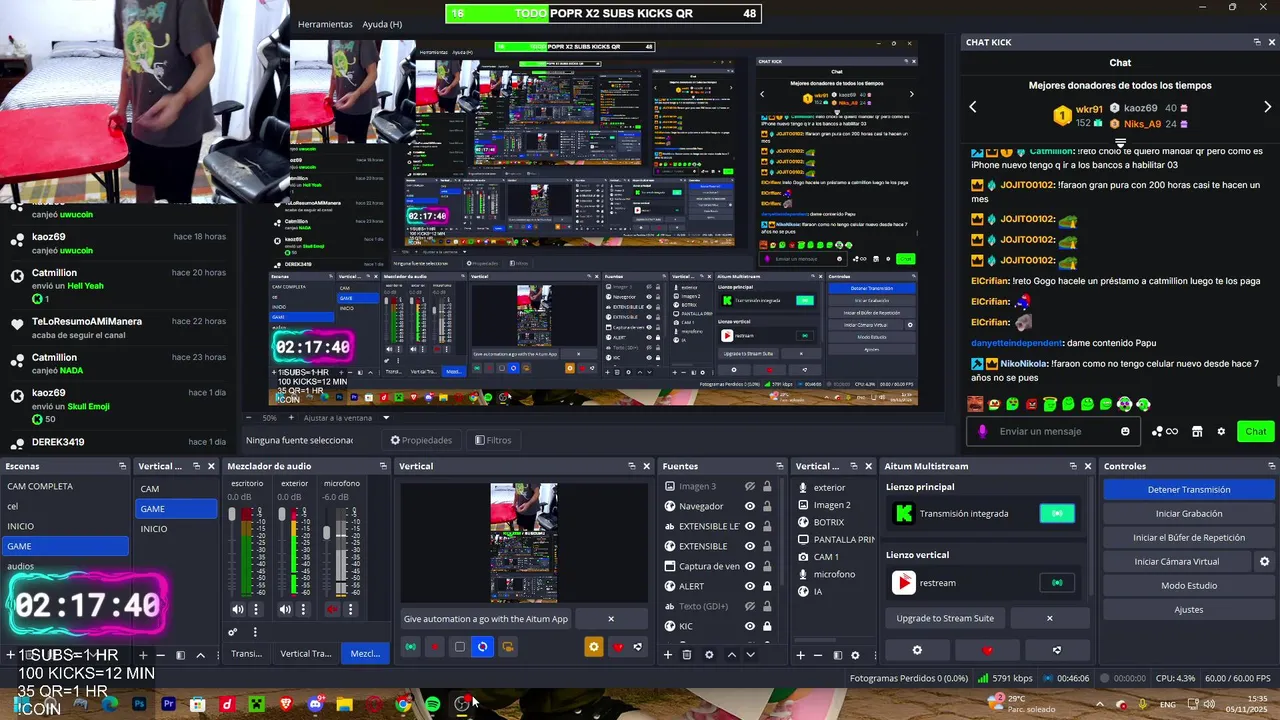Go to next top donors page
Viewport: 1280px width, 720px height.
click(1268, 107)
